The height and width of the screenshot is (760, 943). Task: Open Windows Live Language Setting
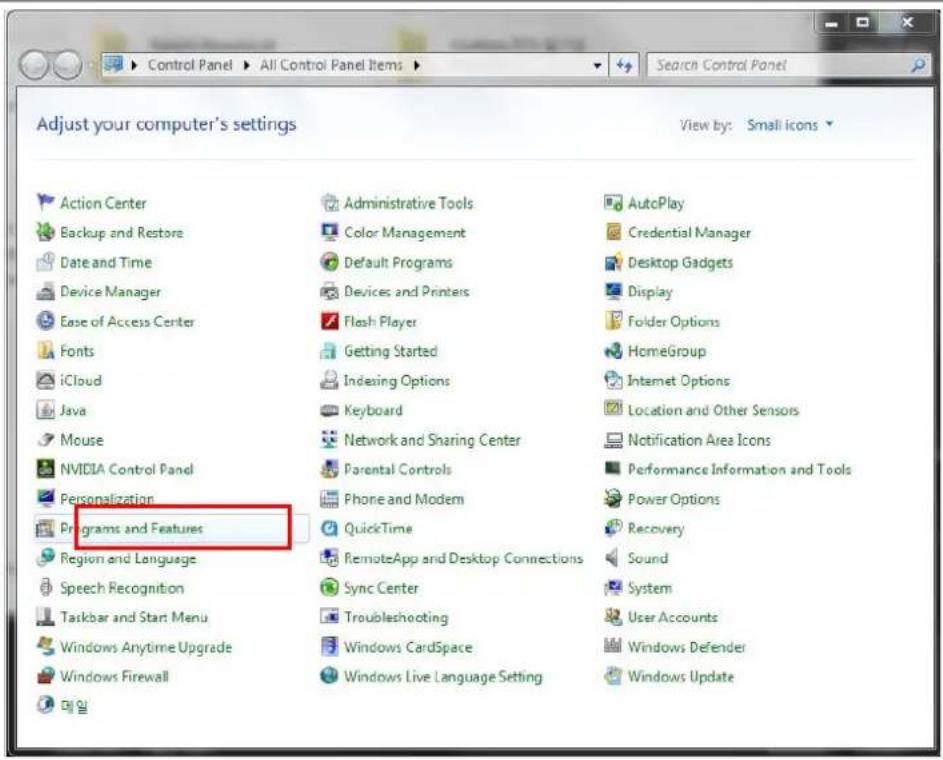[443, 676]
